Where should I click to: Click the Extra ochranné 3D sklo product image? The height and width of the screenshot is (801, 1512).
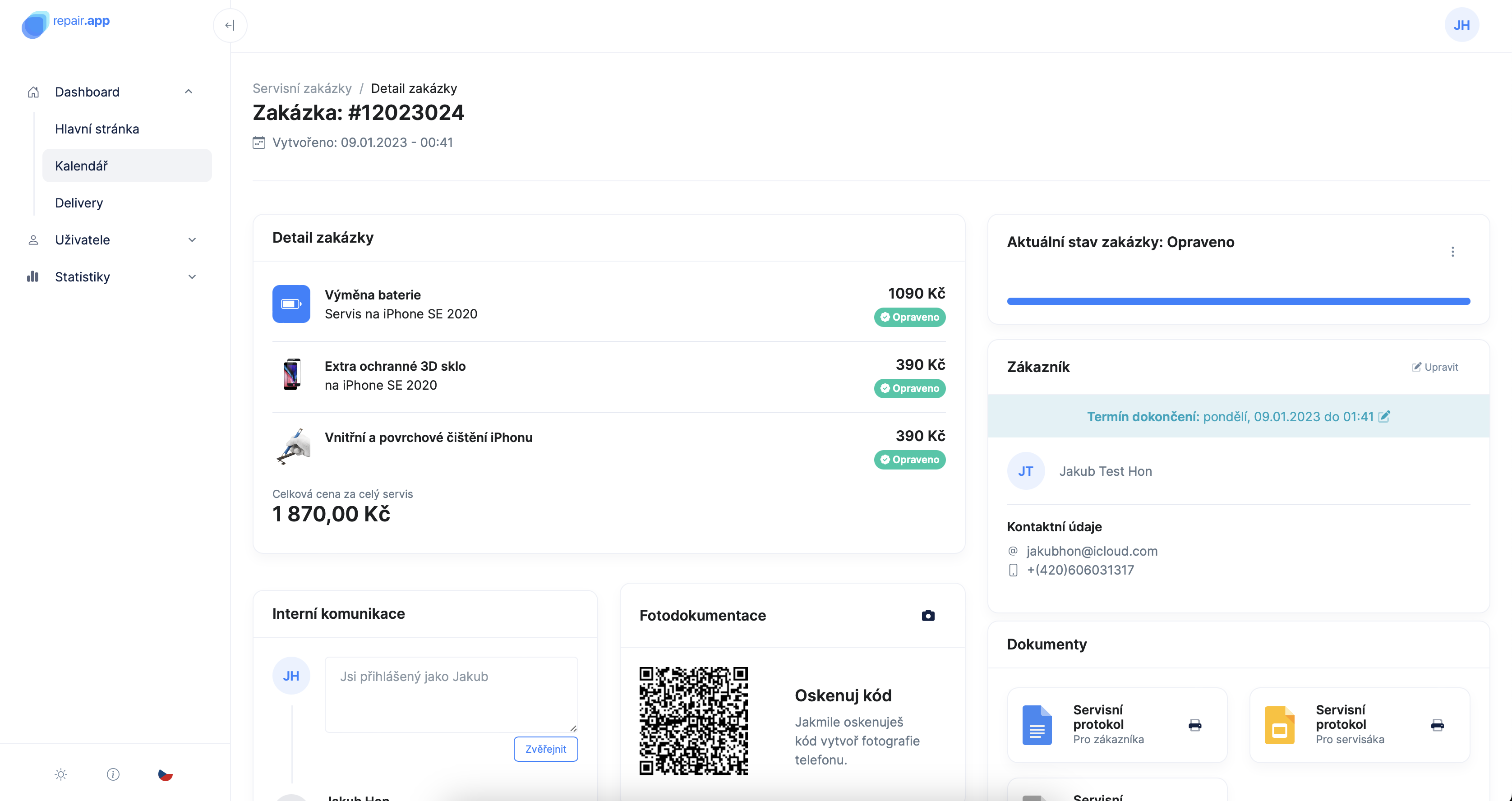pyautogui.click(x=291, y=374)
